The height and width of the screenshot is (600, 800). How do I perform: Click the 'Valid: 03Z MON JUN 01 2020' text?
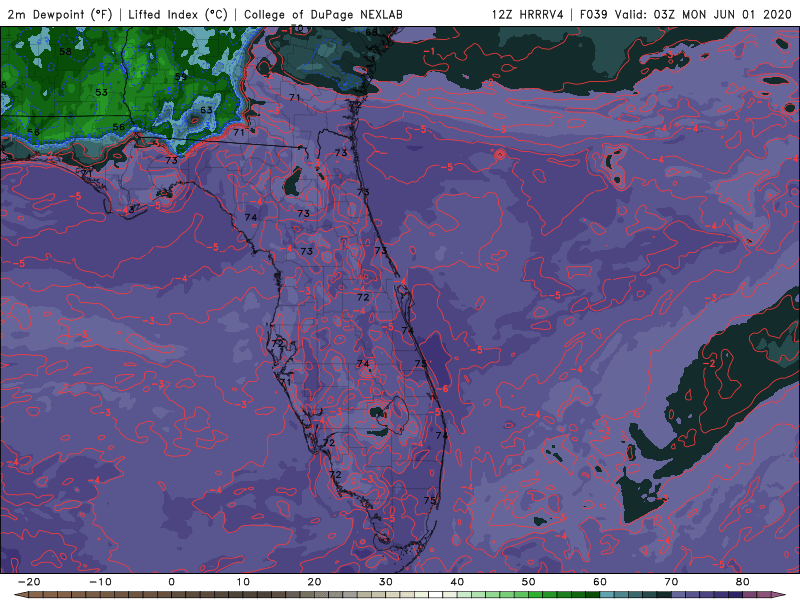[x=703, y=14]
